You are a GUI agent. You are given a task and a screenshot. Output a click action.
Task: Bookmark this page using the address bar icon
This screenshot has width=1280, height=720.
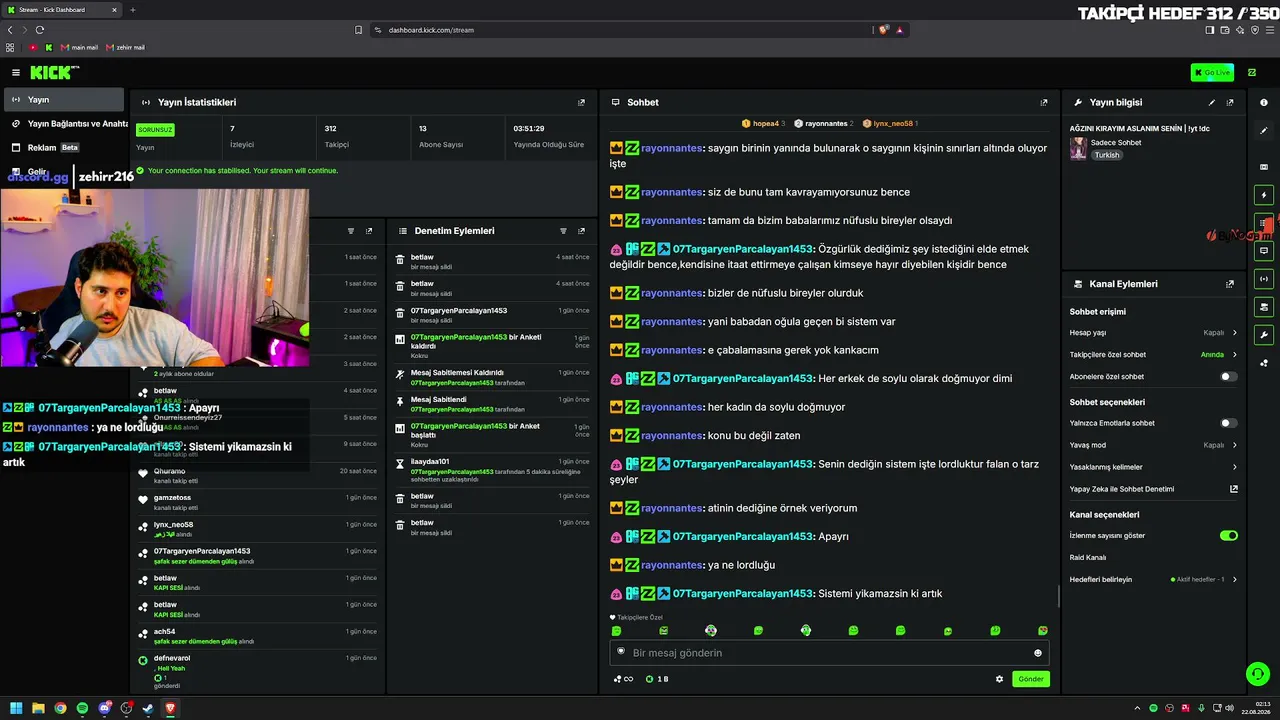click(x=359, y=30)
